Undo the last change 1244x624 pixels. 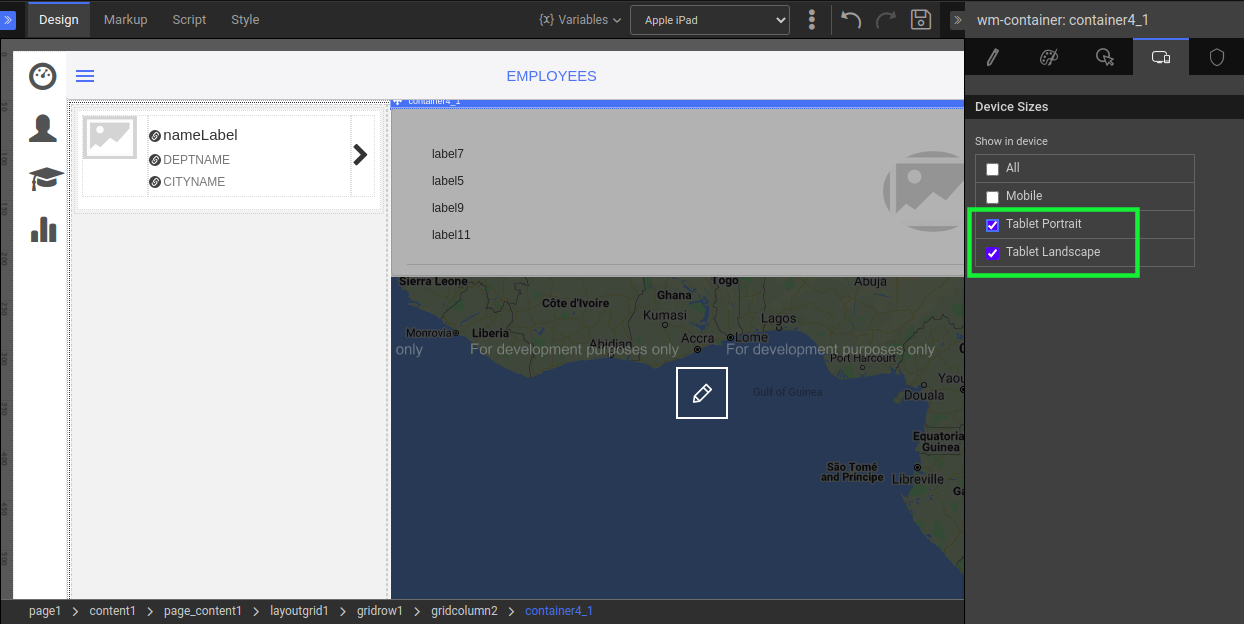(851, 20)
